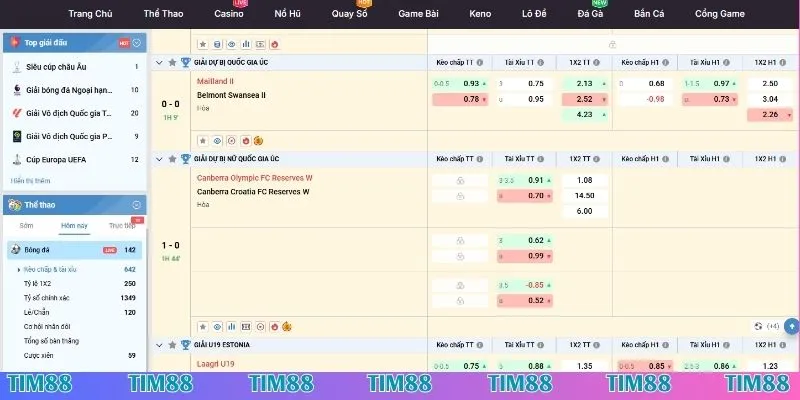Click the Hiển thị thêm link
Screen dimensions: 800x400
click(30, 181)
